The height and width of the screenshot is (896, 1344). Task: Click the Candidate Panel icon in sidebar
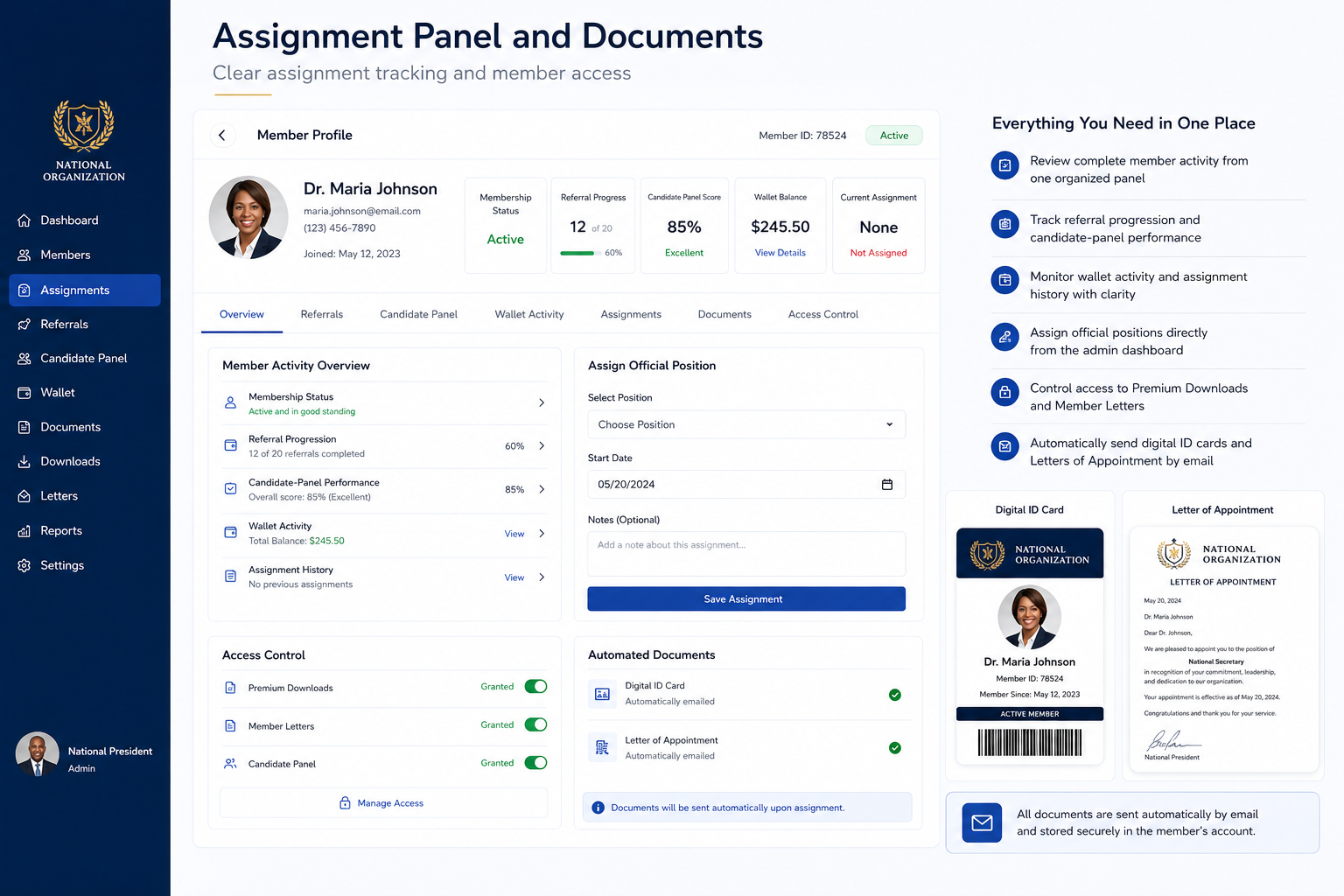point(24,359)
